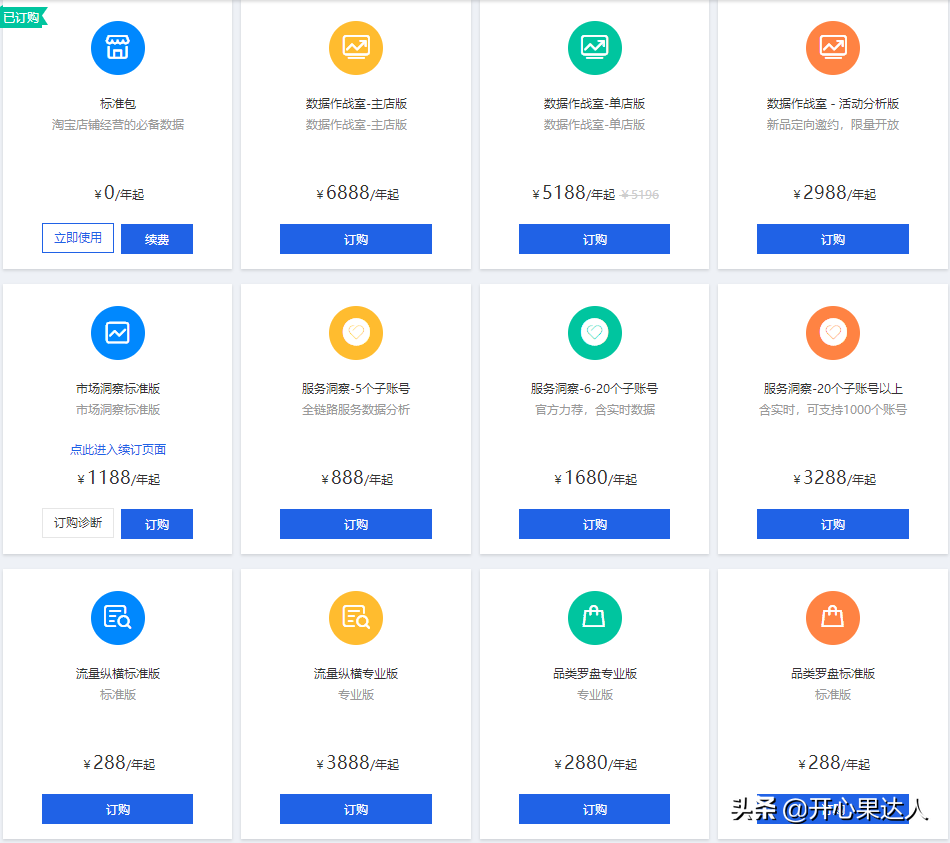Click 立即使用 button on 标准包 card
Image resolution: width=950 pixels, height=843 pixels.
click(x=78, y=238)
